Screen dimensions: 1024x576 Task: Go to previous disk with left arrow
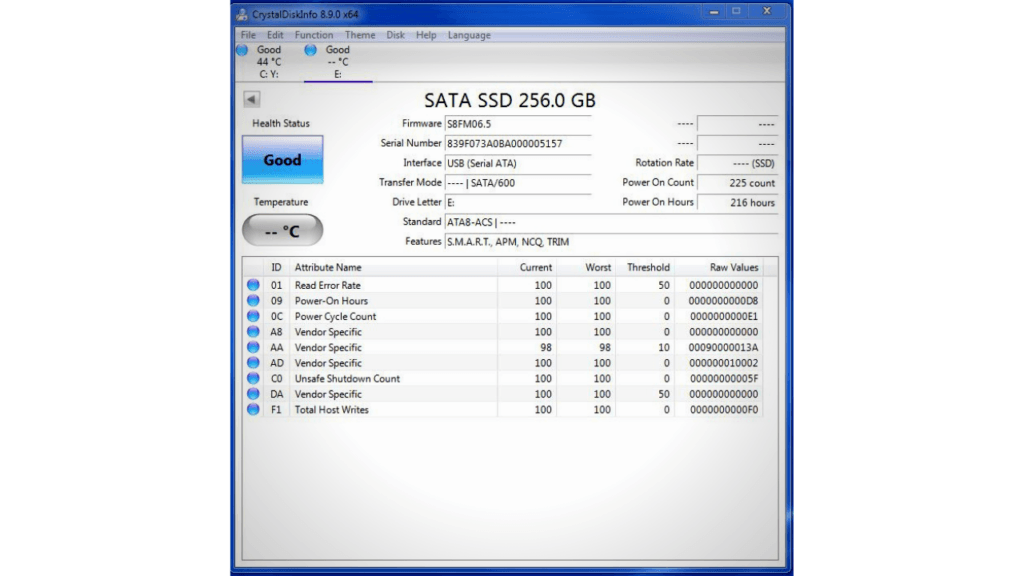click(251, 99)
